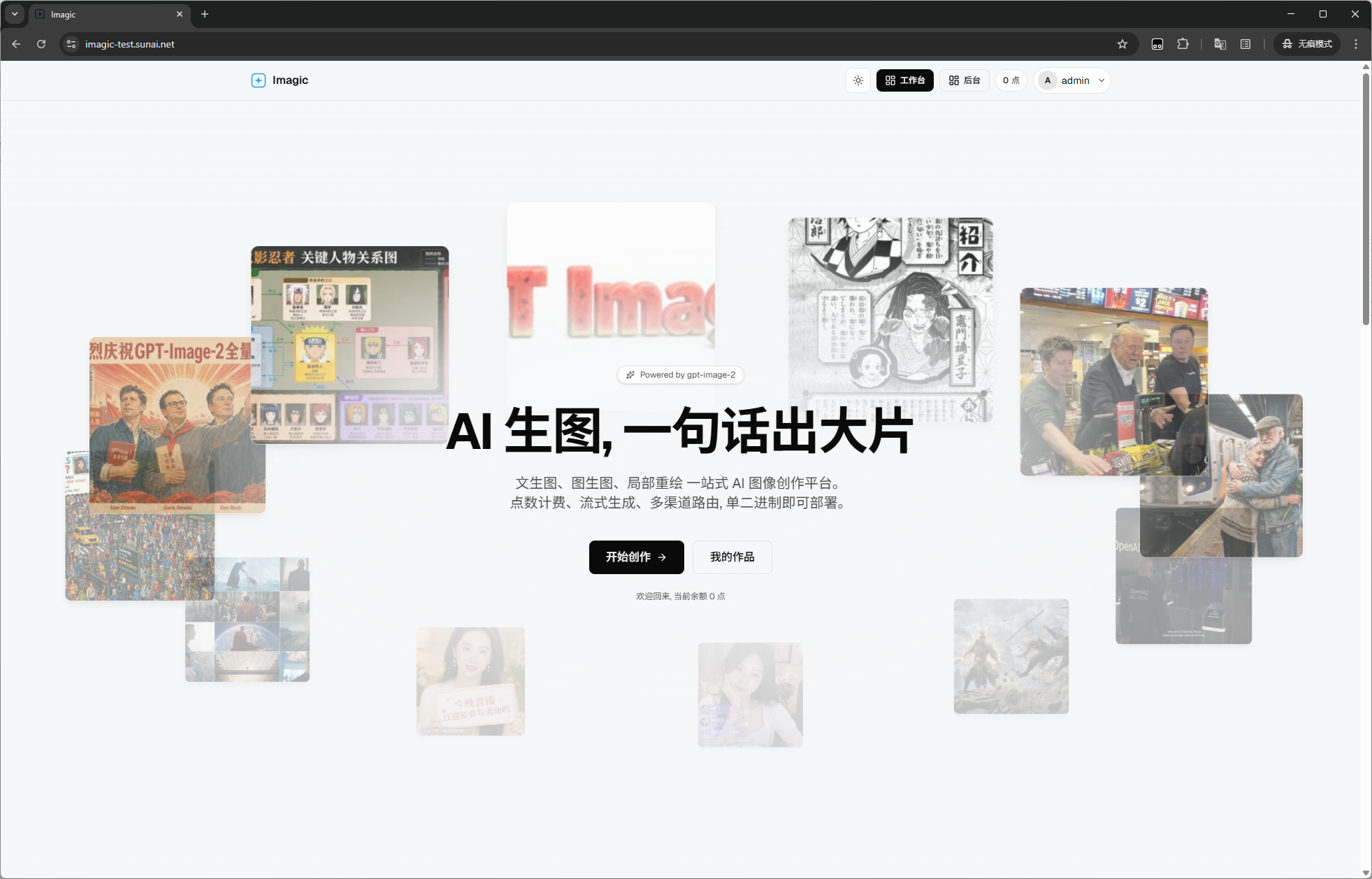Click the 0 点 balance badge
This screenshot has width=1372, height=879.
pos(1011,80)
